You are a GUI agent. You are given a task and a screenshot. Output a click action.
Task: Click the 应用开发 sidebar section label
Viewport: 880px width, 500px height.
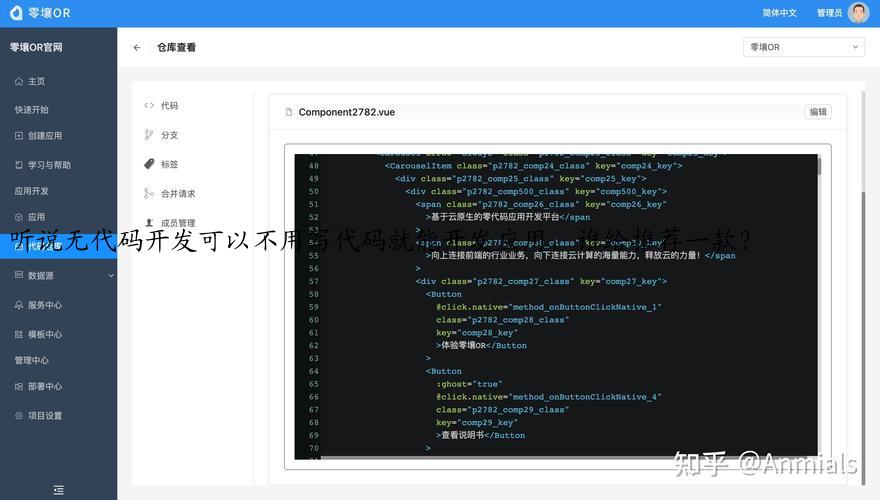pos(31,191)
